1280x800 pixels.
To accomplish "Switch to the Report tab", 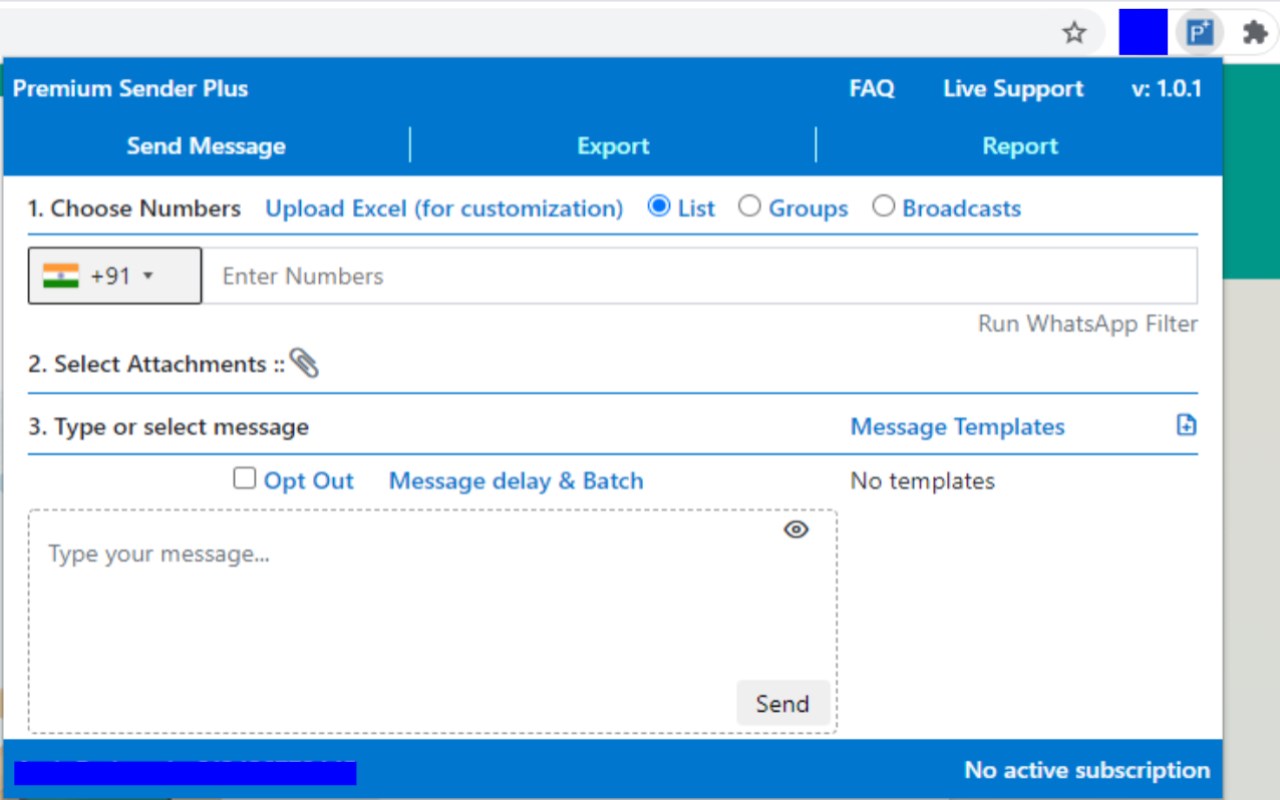I will point(1020,146).
